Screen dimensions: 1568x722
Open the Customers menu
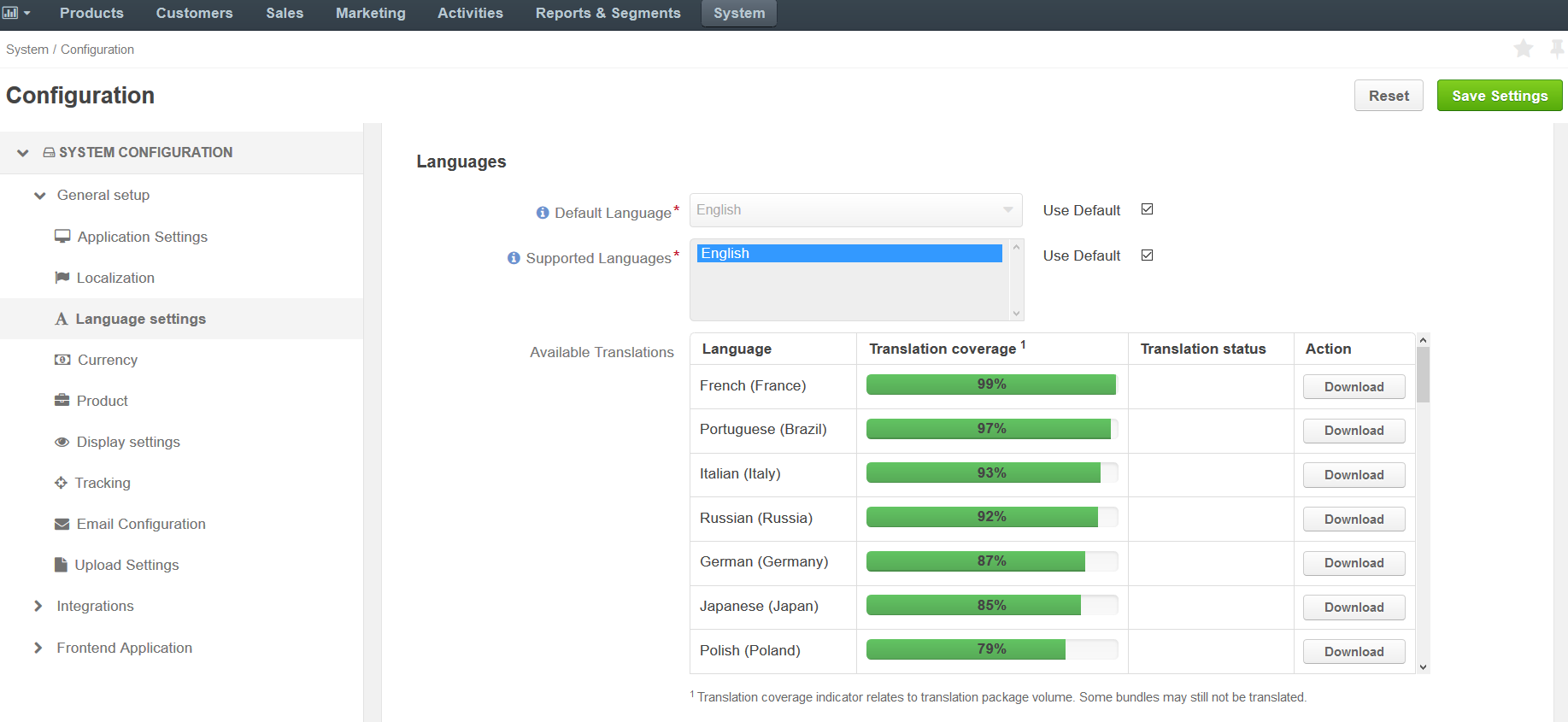194,13
